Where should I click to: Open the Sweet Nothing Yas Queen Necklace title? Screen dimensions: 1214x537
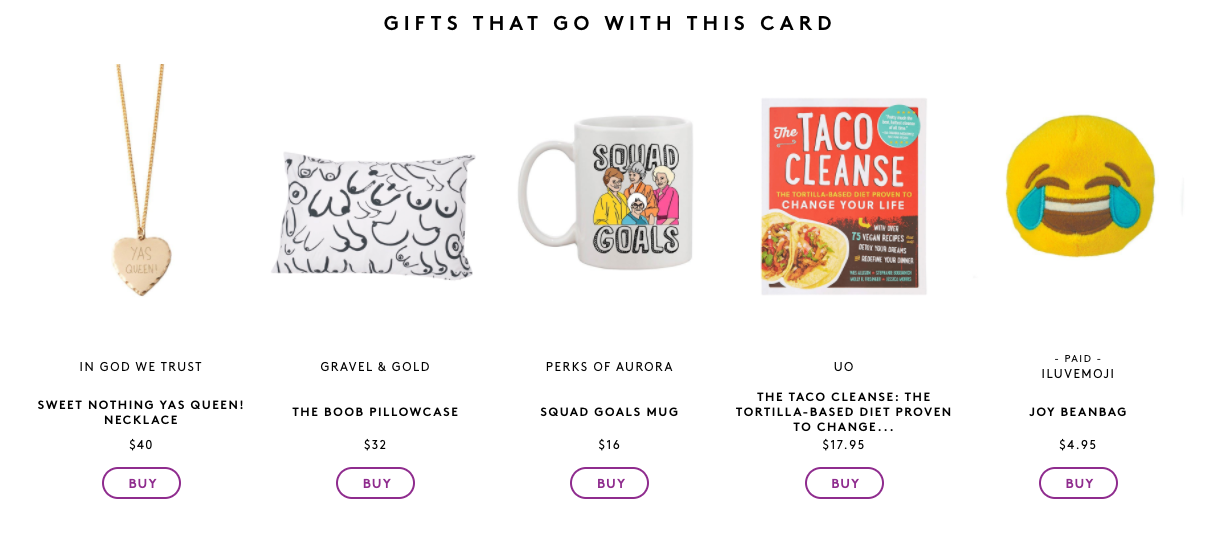(141, 412)
